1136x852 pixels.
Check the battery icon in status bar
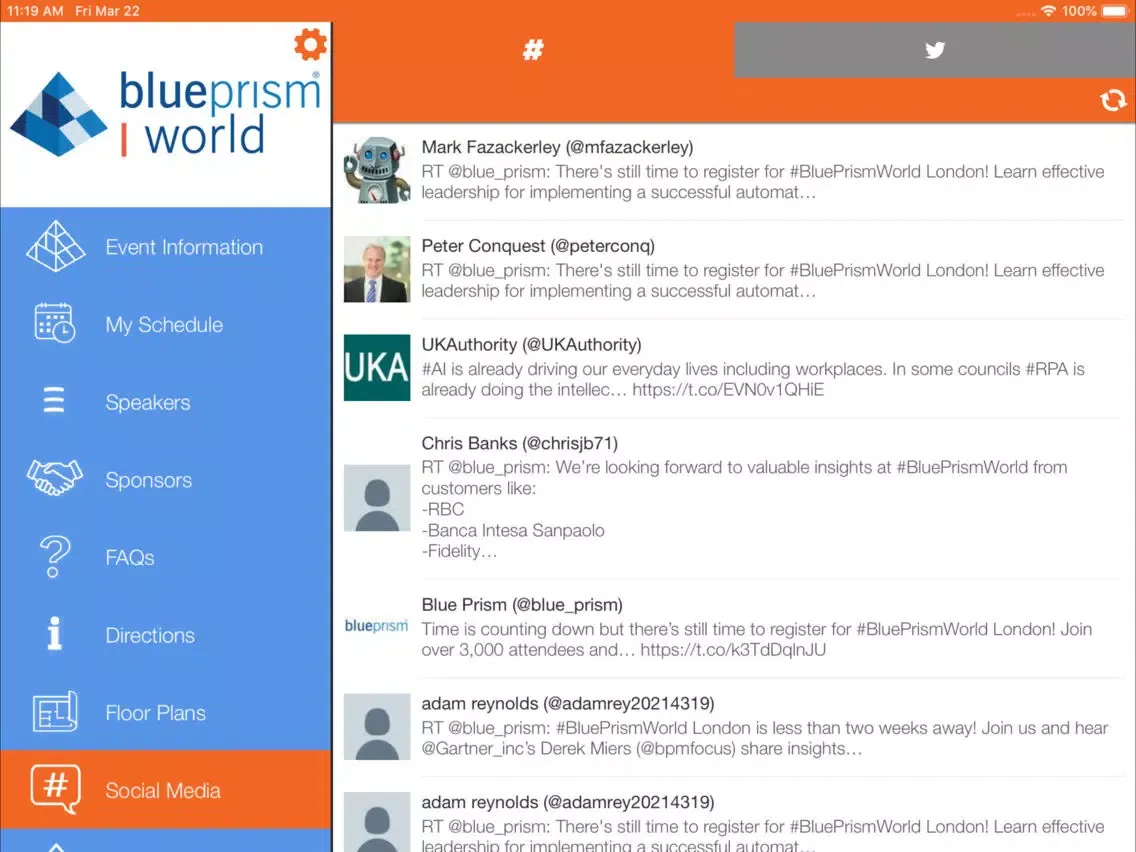(1114, 11)
